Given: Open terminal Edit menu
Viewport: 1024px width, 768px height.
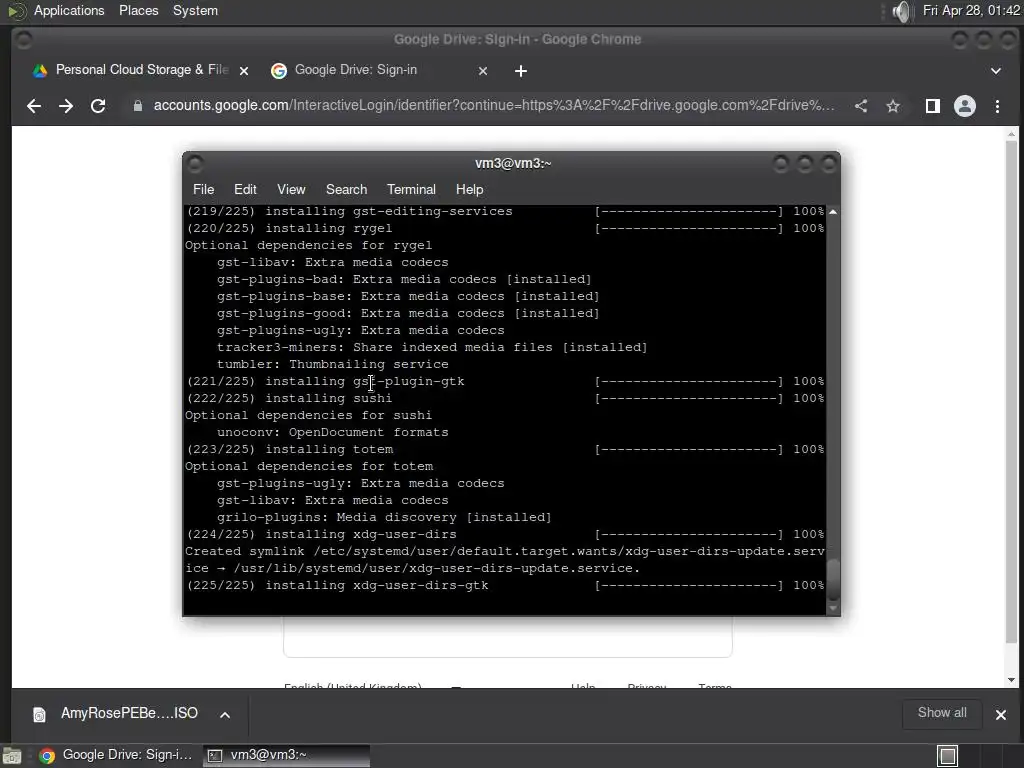Looking at the screenshot, I should [245, 189].
